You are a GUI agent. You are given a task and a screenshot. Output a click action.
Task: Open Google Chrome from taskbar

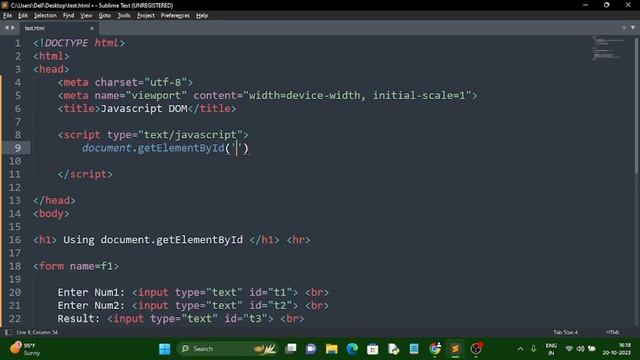(x=435, y=349)
